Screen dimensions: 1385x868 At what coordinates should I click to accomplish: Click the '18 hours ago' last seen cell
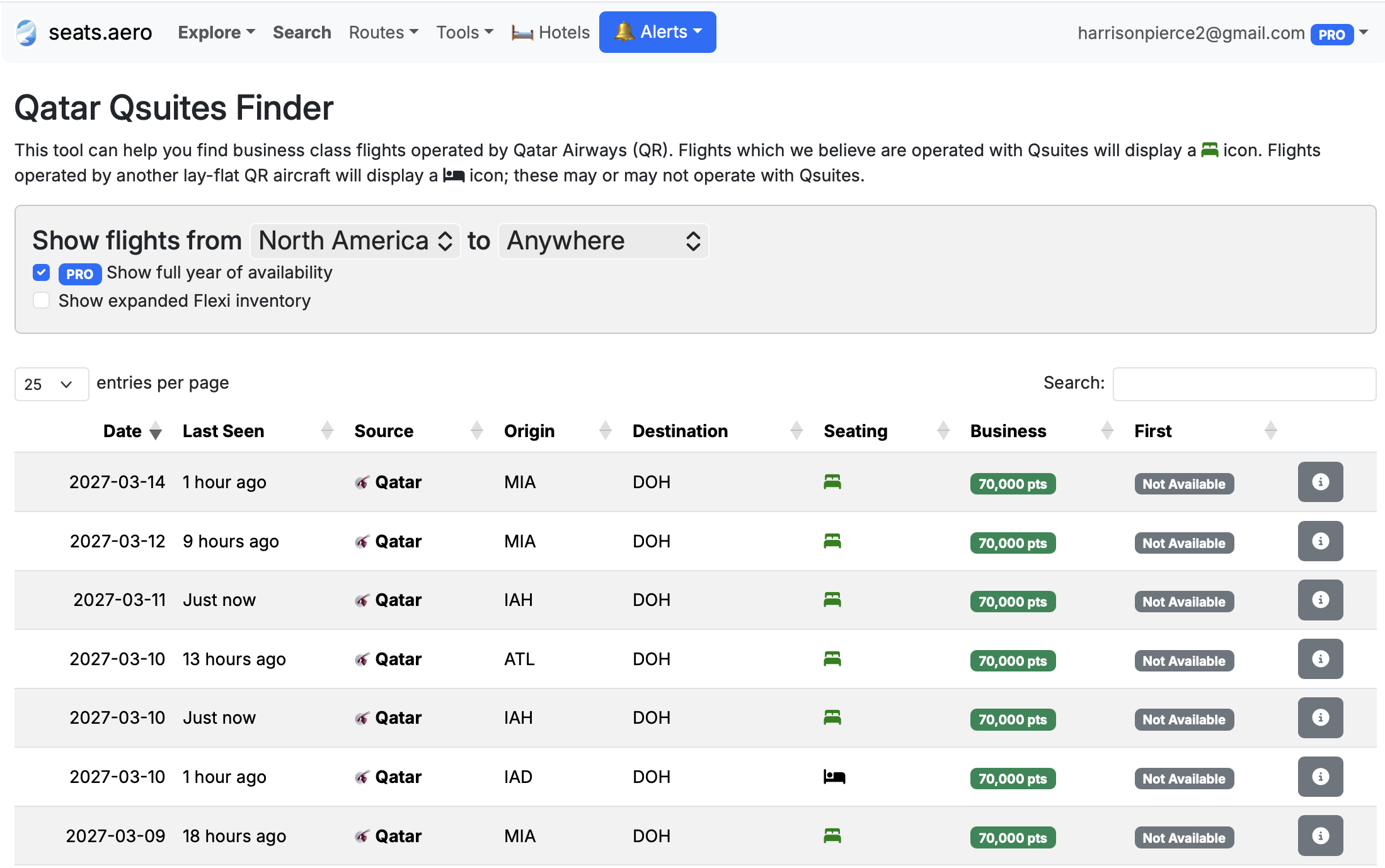[x=234, y=836]
